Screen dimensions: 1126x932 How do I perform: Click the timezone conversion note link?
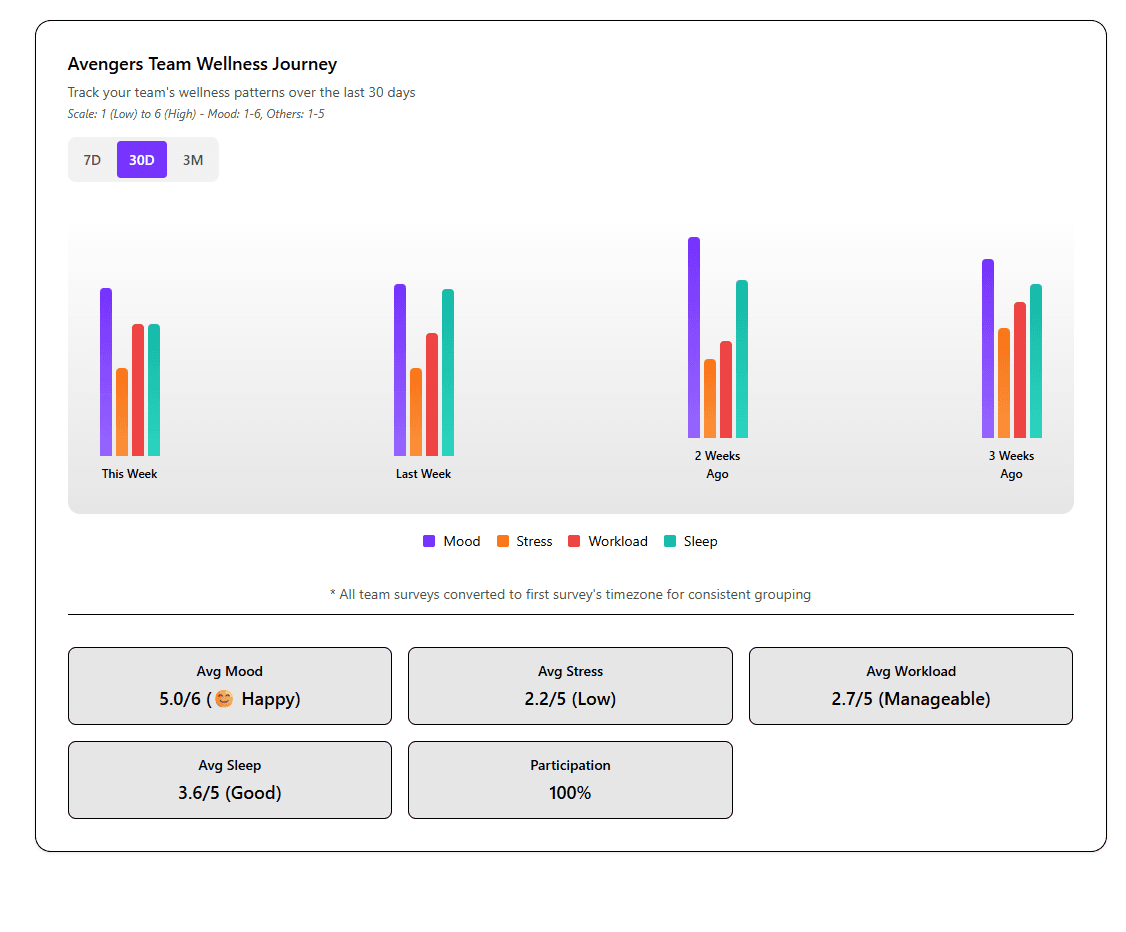[570, 594]
